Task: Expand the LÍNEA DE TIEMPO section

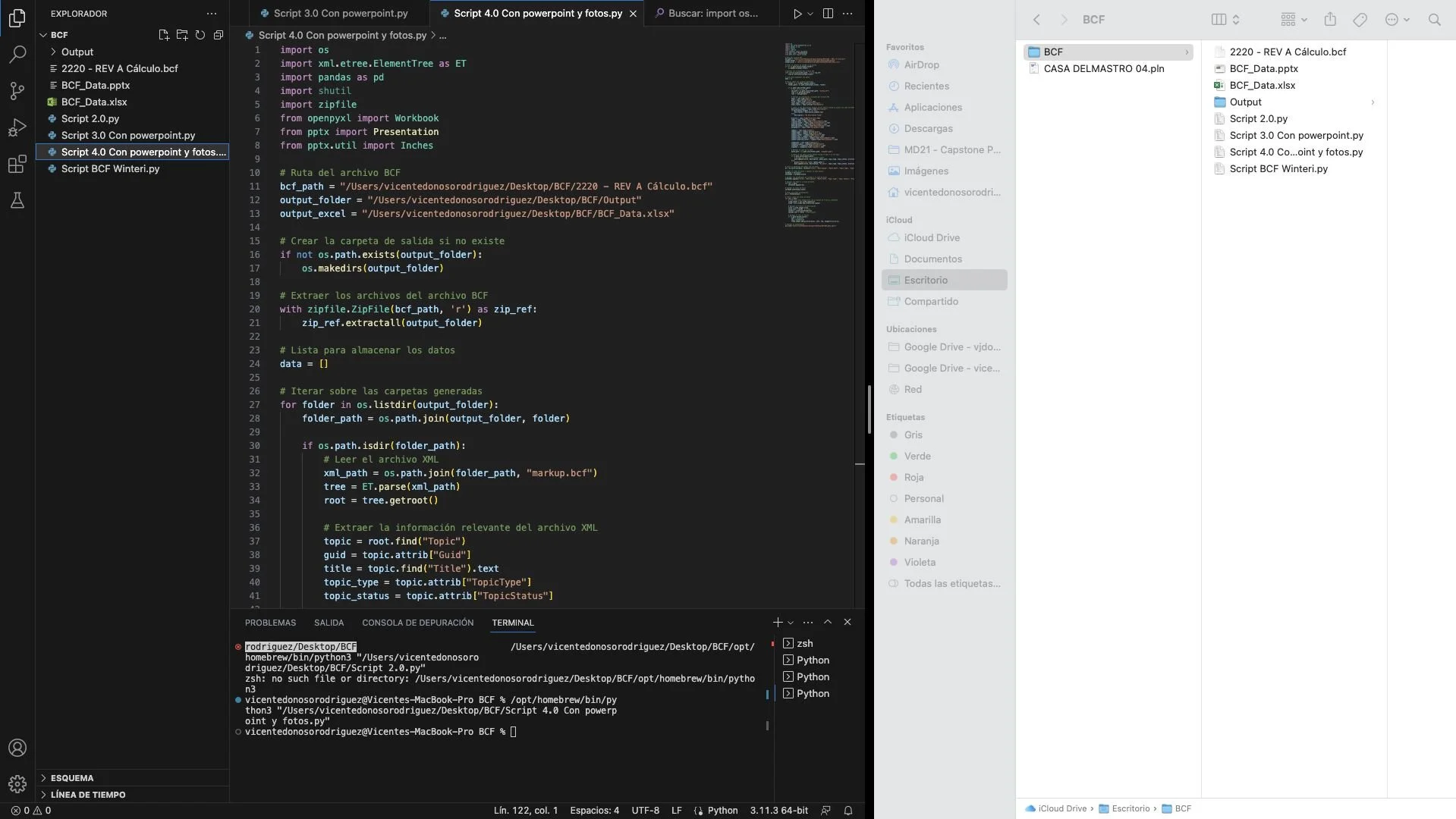Action: [x=88, y=795]
